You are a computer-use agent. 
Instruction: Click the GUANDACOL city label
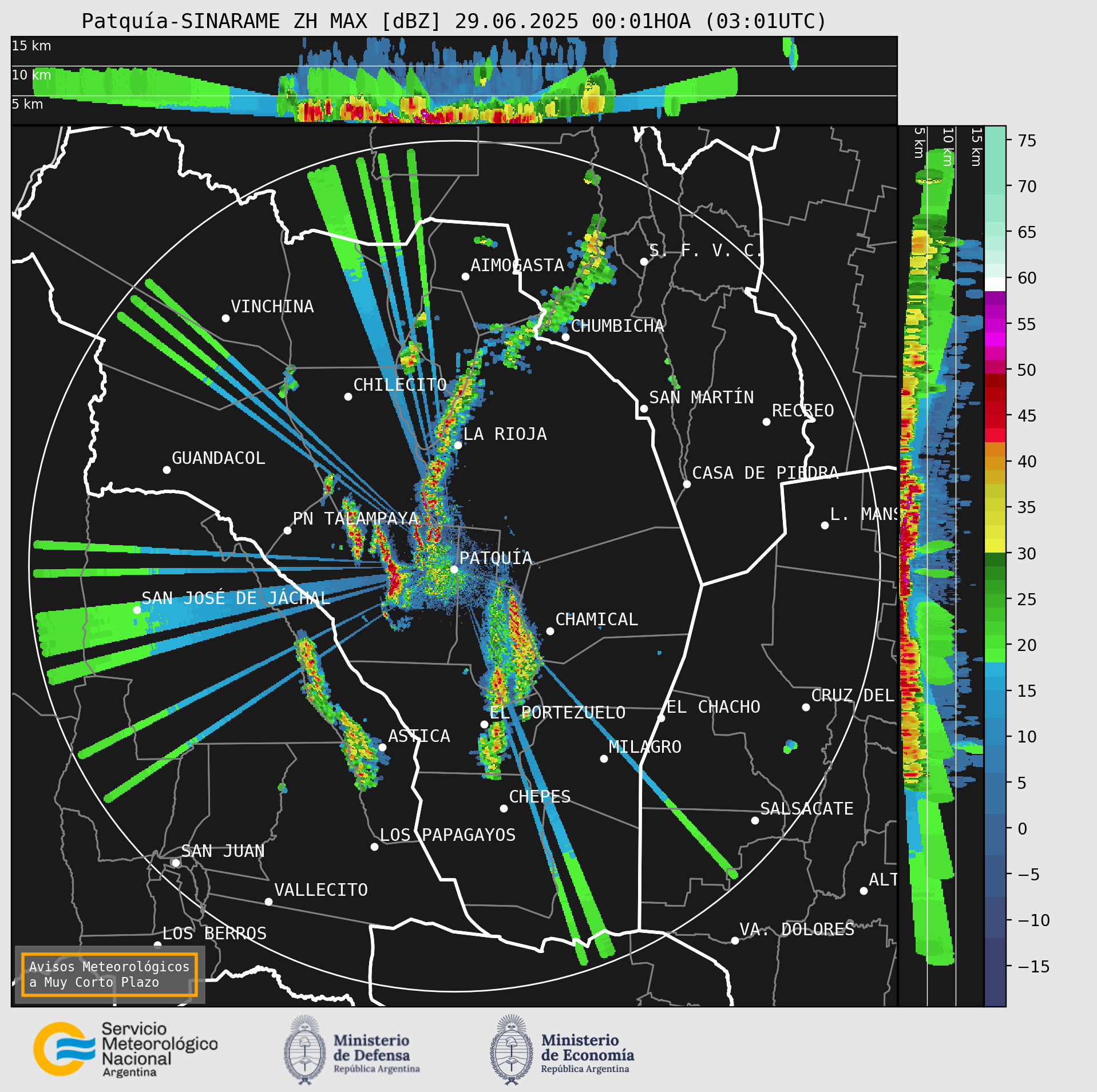click(219, 458)
